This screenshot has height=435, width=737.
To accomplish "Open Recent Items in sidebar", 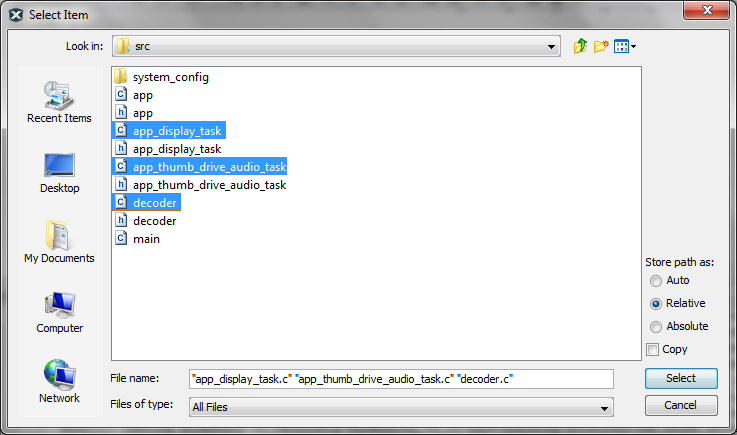I will 59,101.
